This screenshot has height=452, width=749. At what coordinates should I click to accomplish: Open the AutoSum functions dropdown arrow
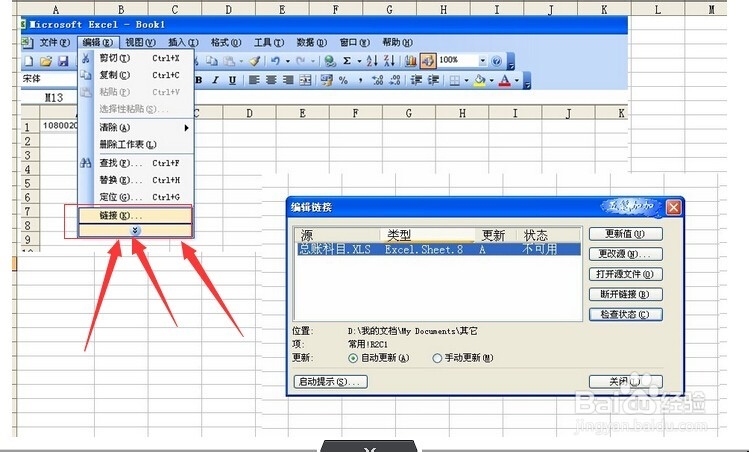click(359, 61)
